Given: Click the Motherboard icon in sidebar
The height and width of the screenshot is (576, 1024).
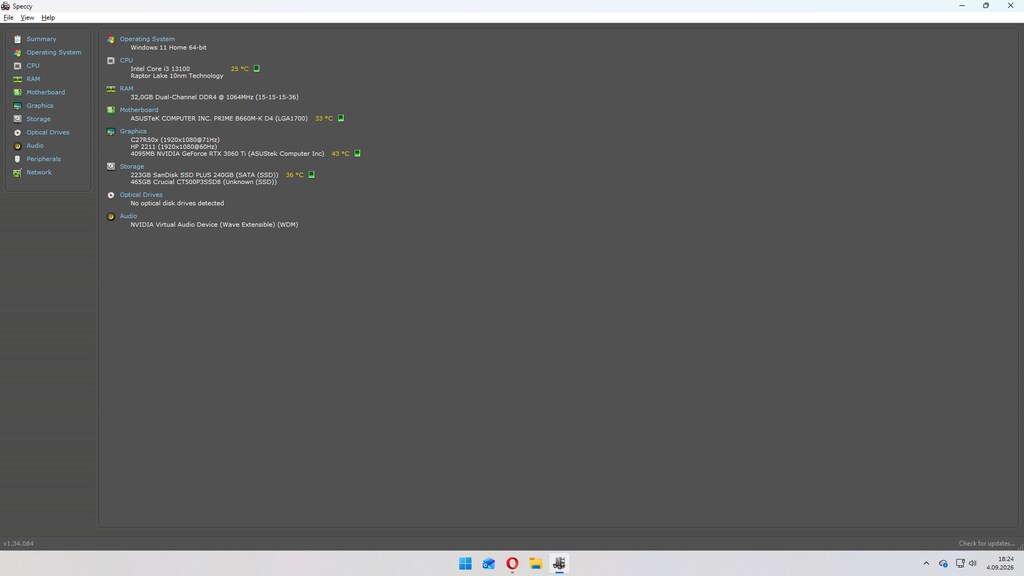Looking at the screenshot, I should click(18, 93).
